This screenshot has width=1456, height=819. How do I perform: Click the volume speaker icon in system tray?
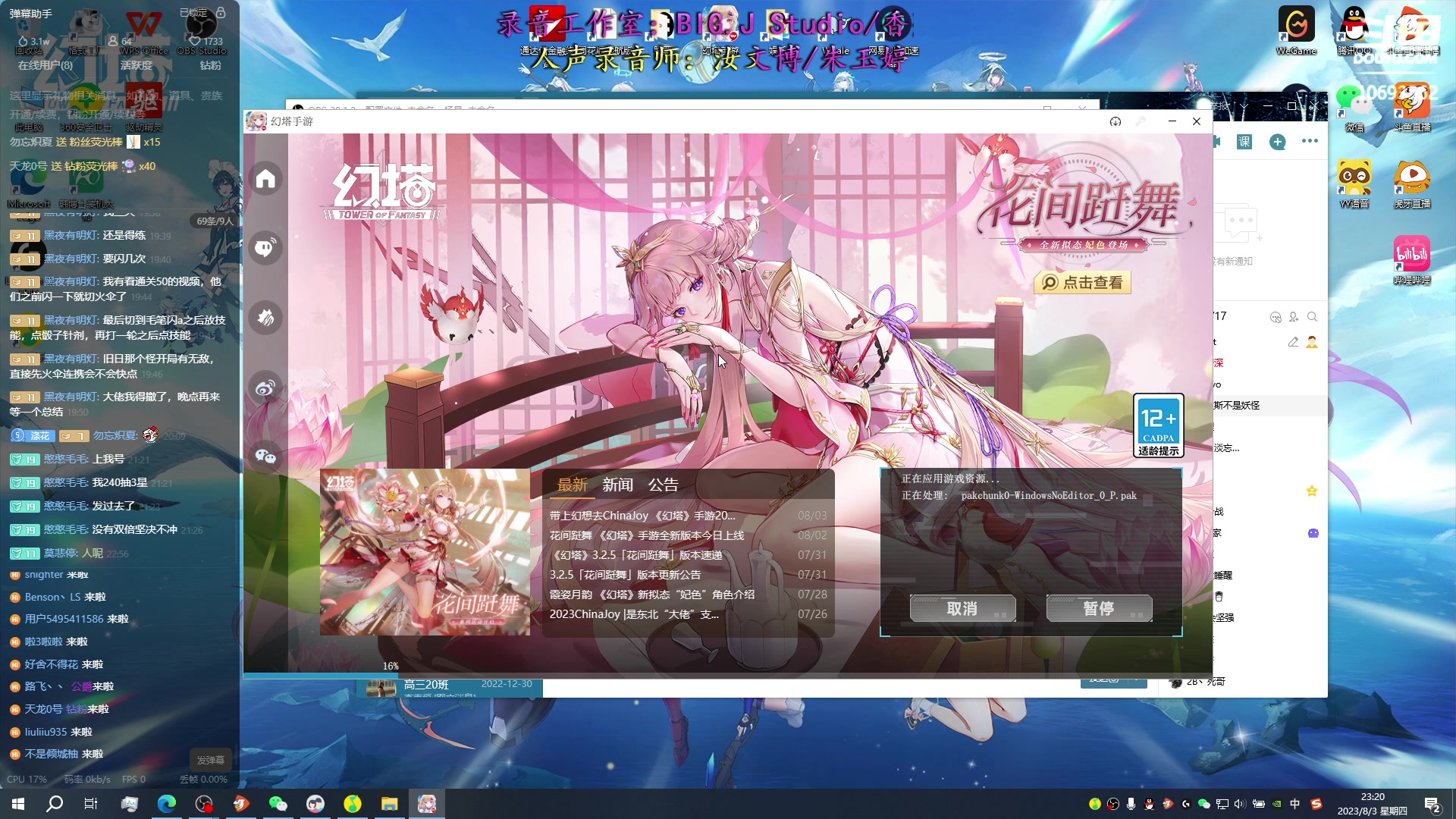[x=1240, y=804]
